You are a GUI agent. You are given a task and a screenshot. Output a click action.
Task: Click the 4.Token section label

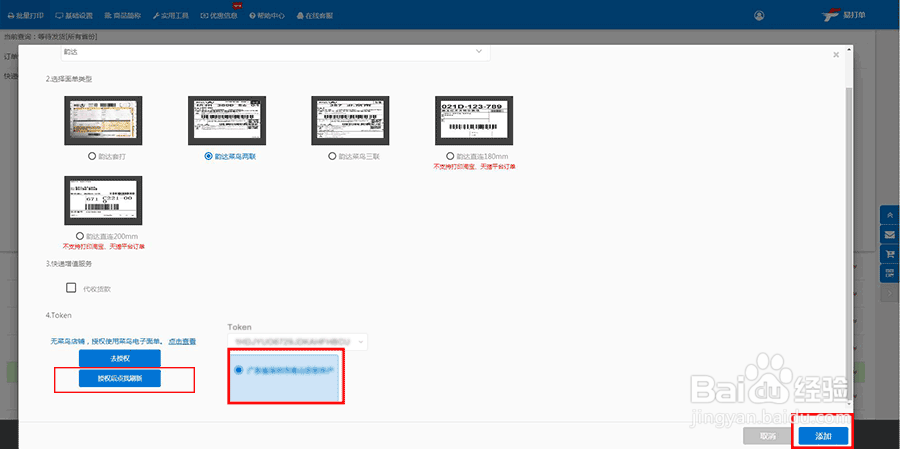click(x=58, y=315)
